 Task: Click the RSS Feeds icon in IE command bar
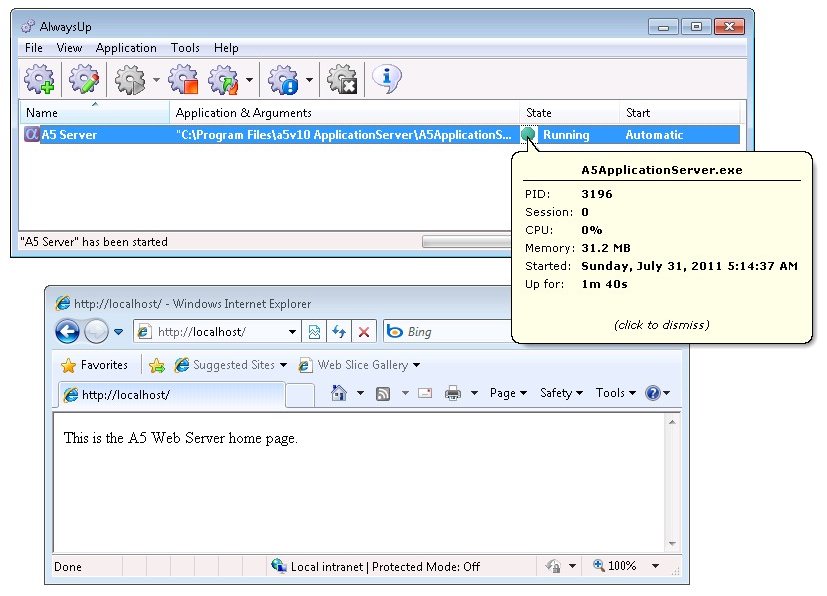tap(383, 393)
